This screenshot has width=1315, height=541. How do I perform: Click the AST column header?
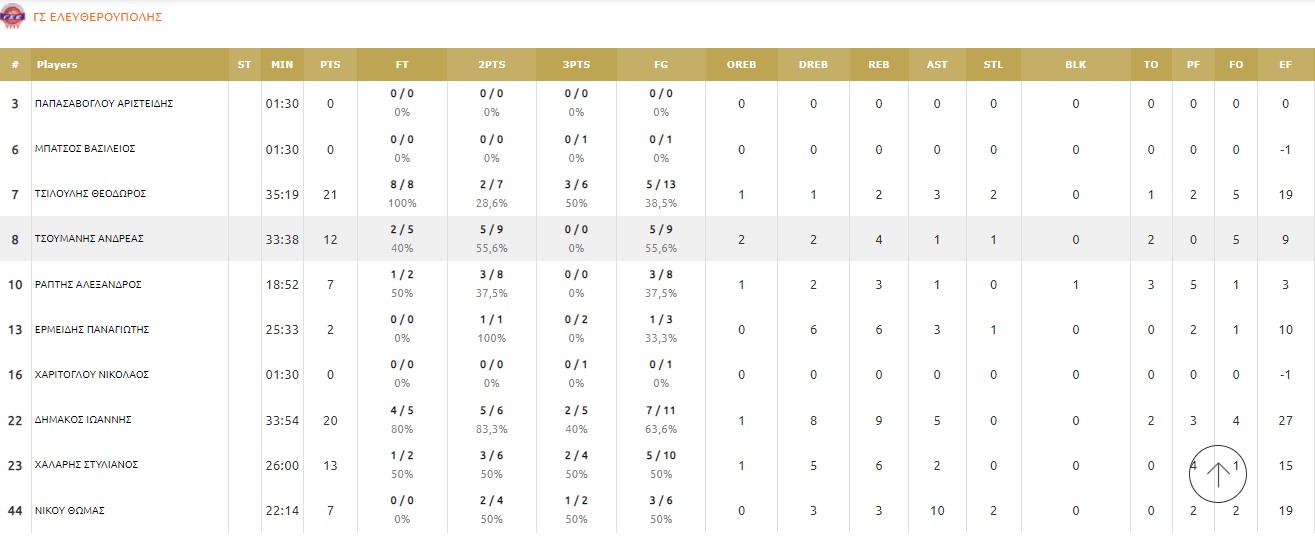click(937, 65)
